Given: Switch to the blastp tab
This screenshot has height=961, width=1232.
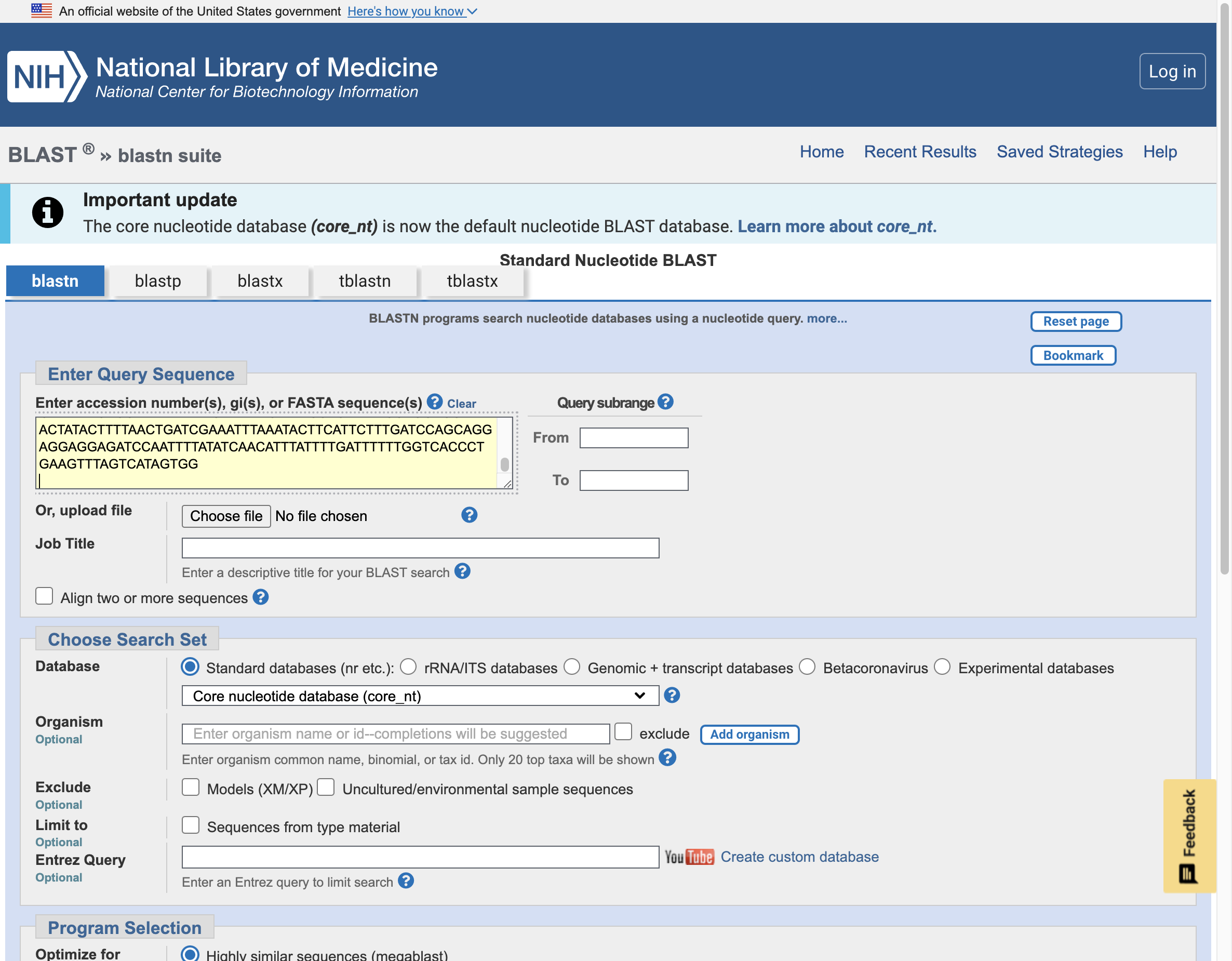Looking at the screenshot, I should tap(158, 281).
